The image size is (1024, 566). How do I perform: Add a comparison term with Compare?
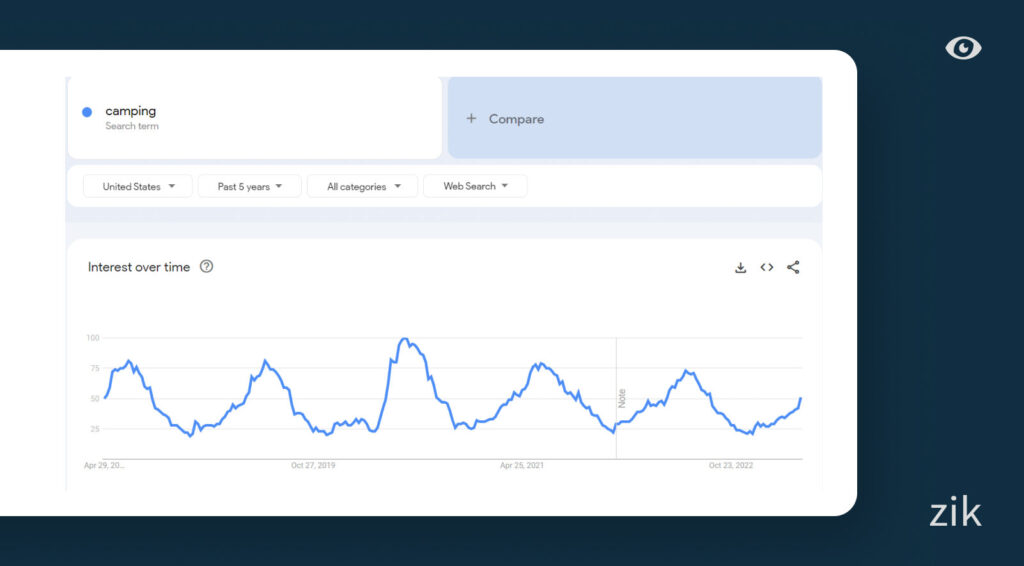[506, 119]
